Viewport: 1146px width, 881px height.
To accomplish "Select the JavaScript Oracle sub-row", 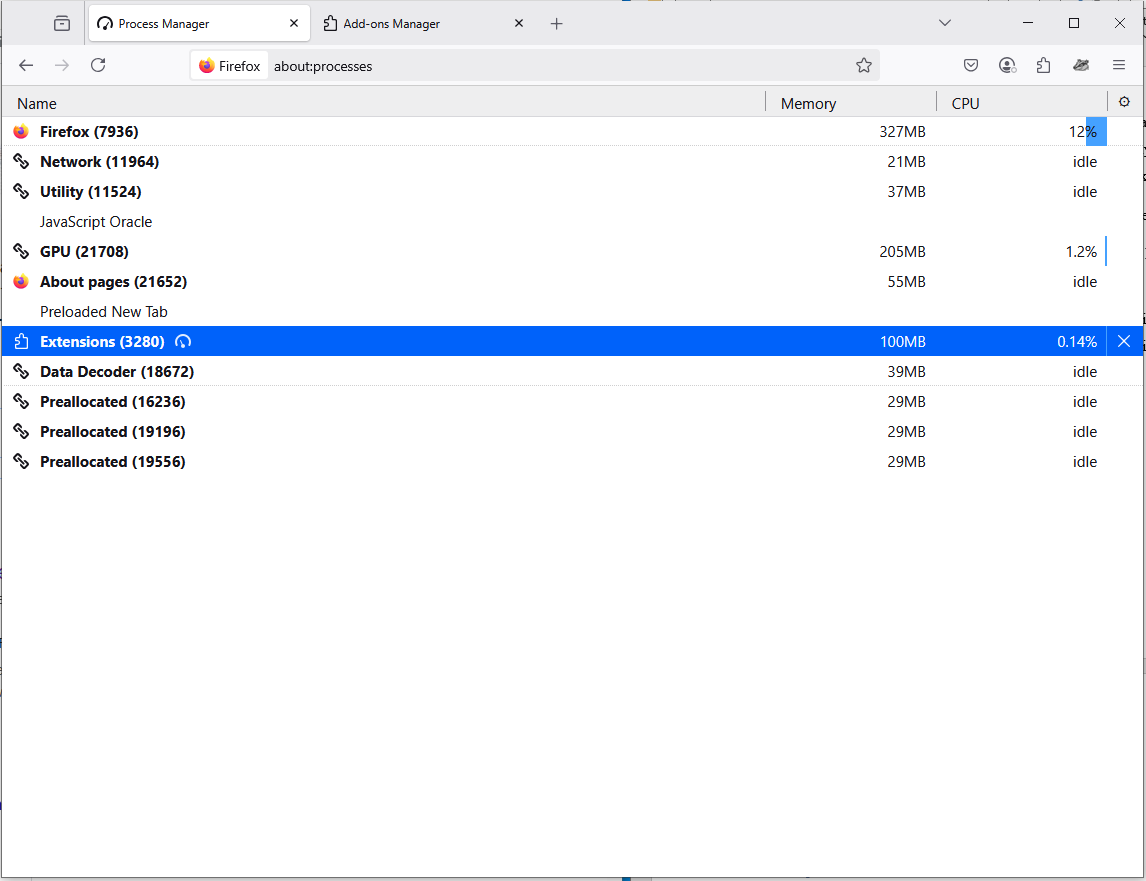I will click(x=572, y=222).
